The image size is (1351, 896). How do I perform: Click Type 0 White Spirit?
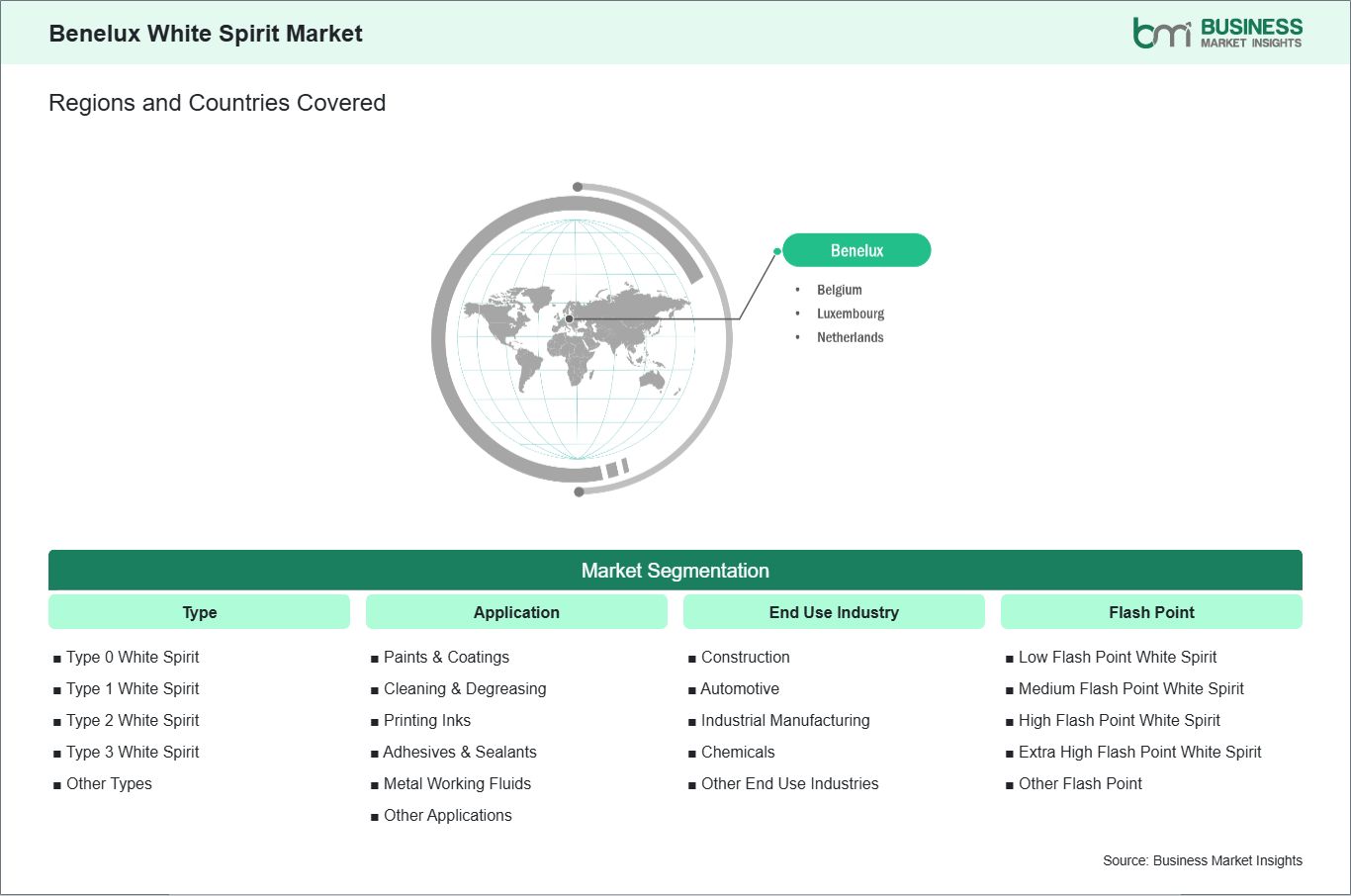point(133,657)
